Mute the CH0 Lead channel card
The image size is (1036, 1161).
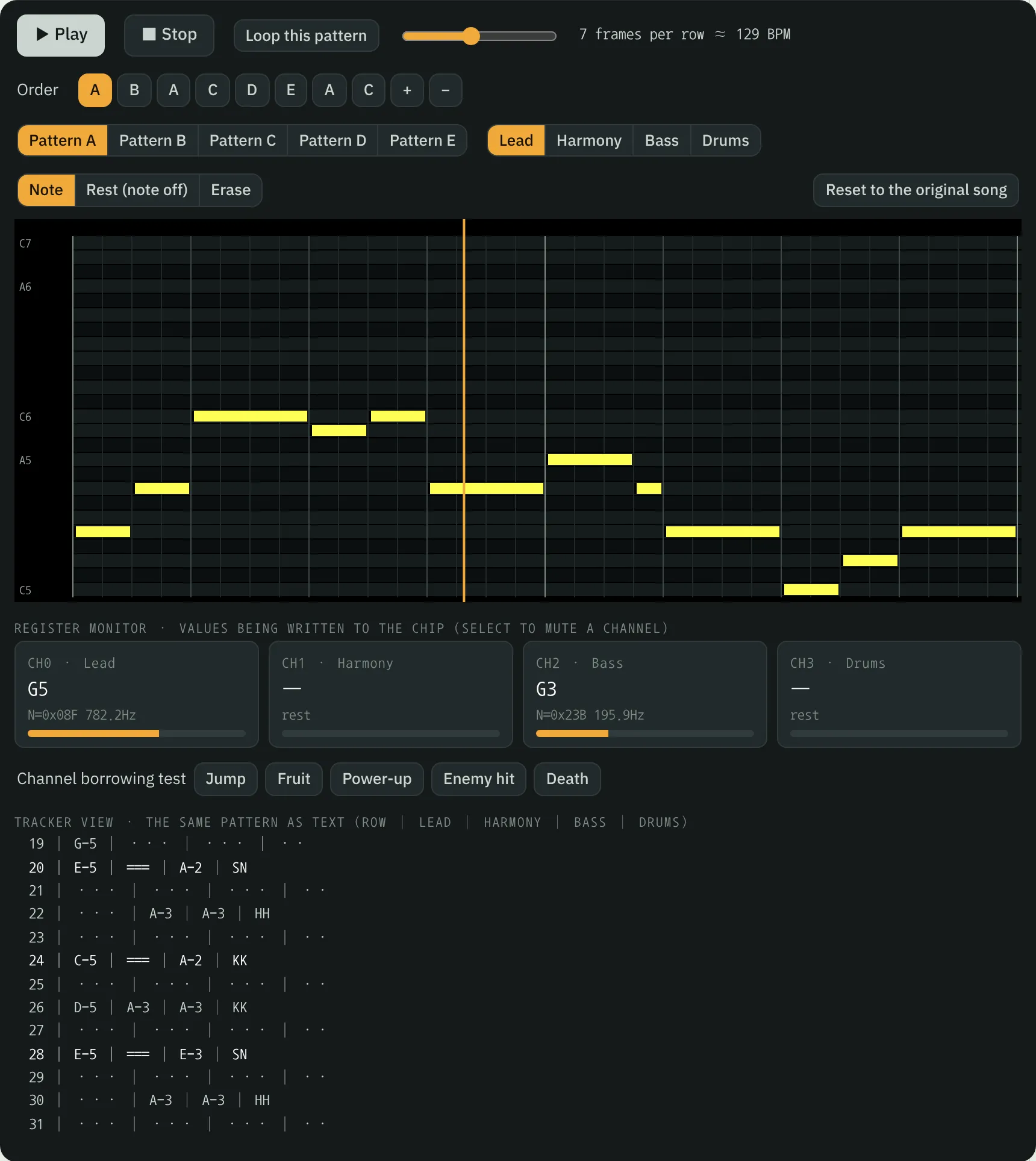click(137, 694)
